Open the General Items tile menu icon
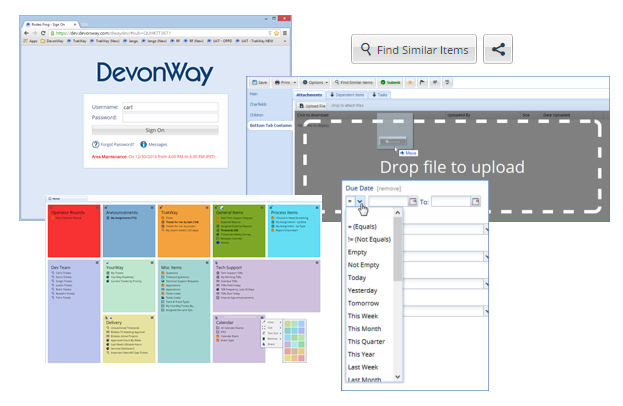The width and height of the screenshot is (623, 406). click(262, 207)
